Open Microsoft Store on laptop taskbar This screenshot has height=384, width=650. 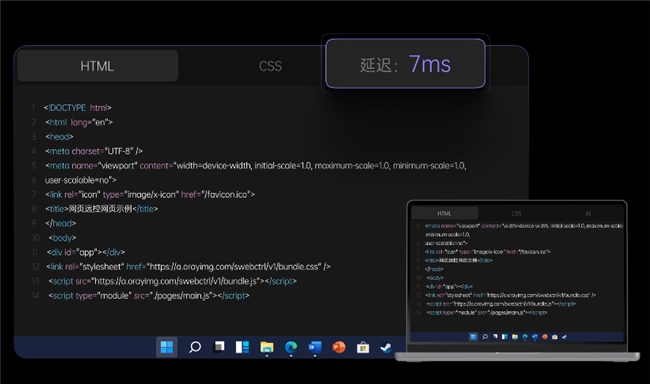555,337
